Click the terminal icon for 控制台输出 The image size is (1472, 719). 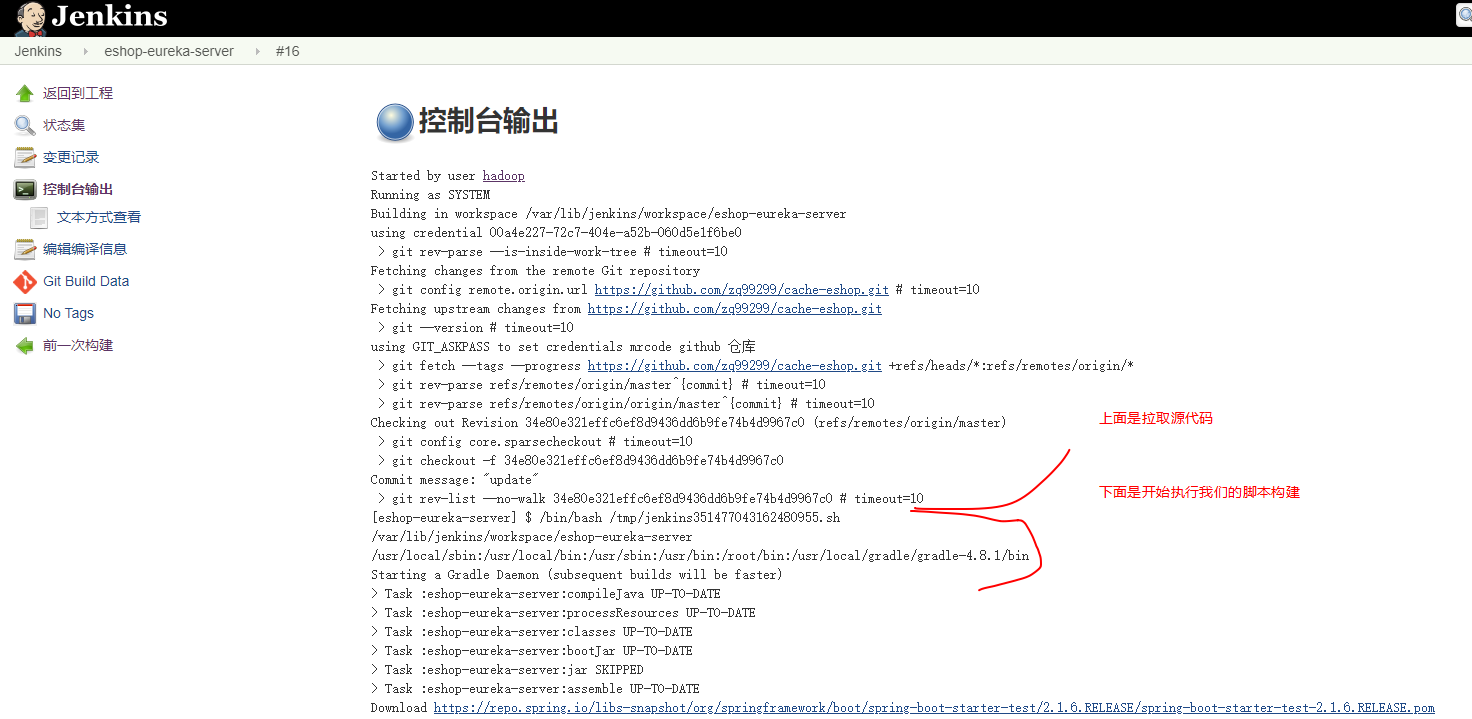click(25, 189)
